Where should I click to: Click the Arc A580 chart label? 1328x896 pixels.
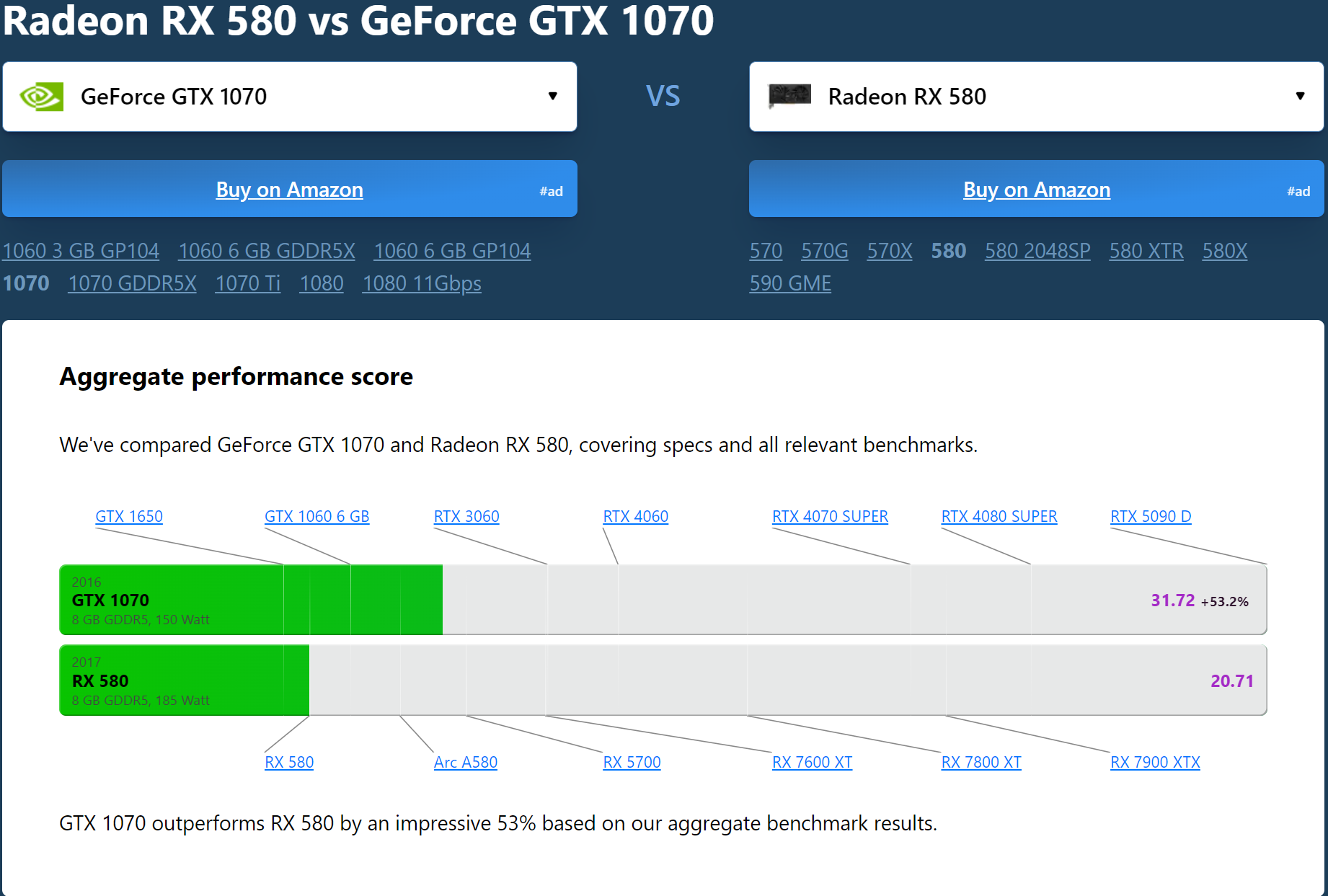pyautogui.click(x=466, y=763)
